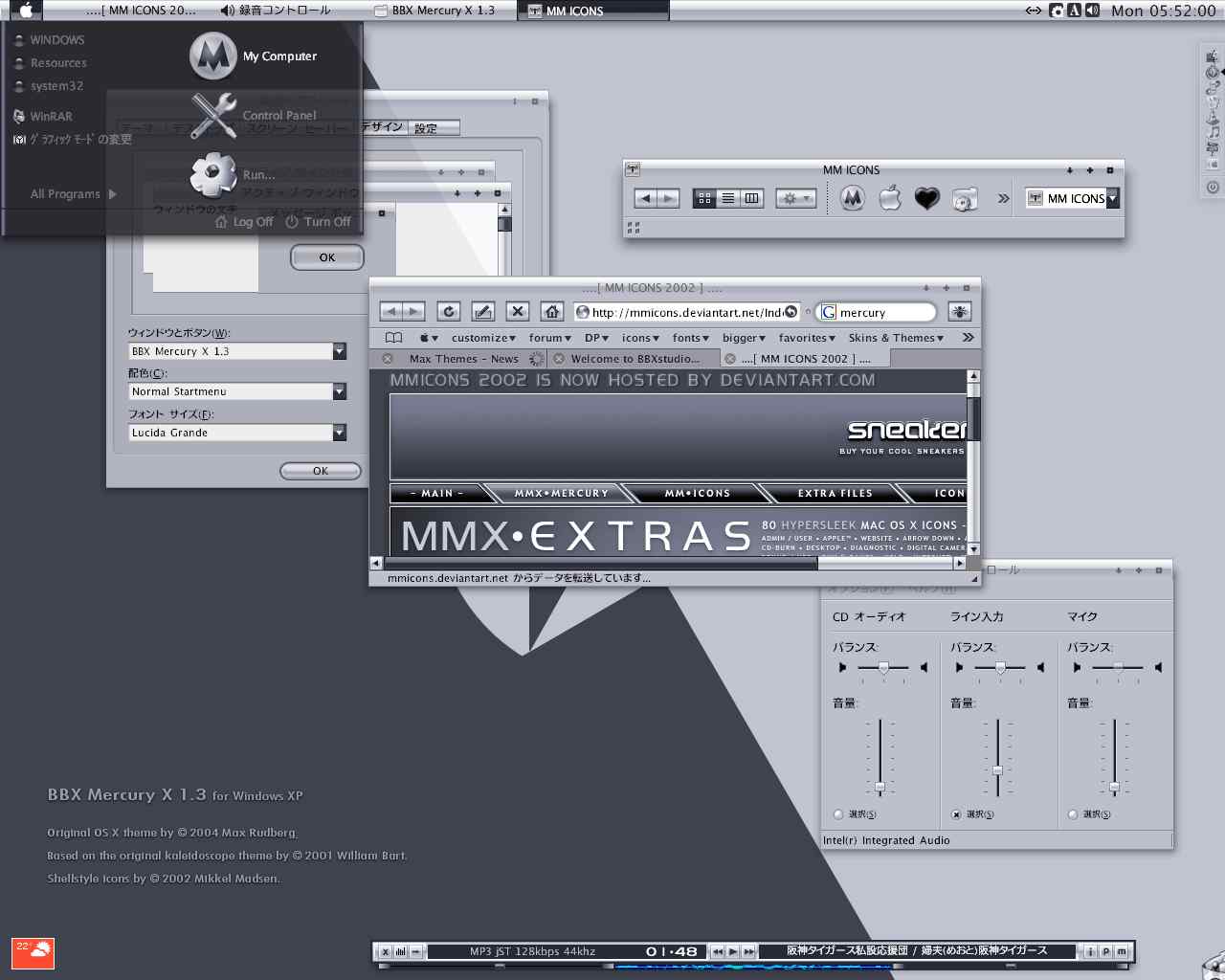This screenshot has height=980, width=1225.
Task: Click the black heart icon in MM ICONS toolbar
Action: (926, 198)
